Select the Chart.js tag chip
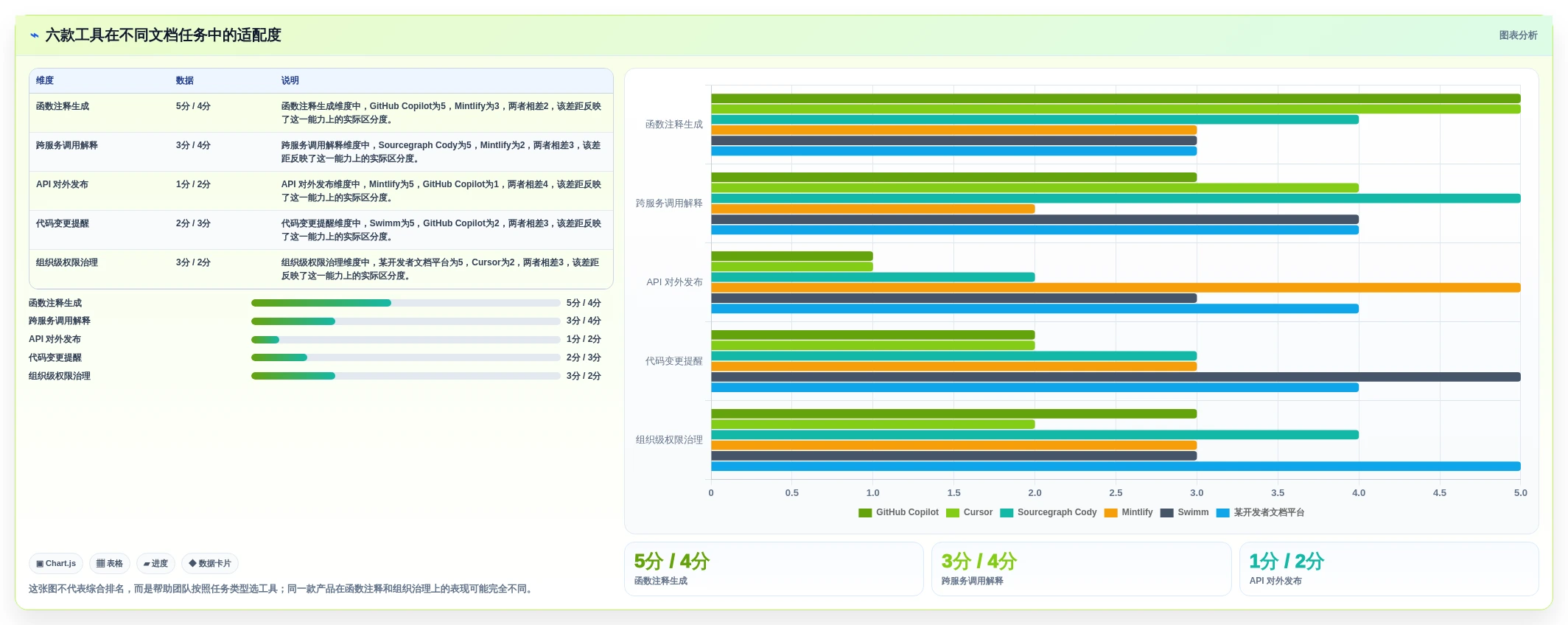The image size is (1568, 625). click(56, 564)
